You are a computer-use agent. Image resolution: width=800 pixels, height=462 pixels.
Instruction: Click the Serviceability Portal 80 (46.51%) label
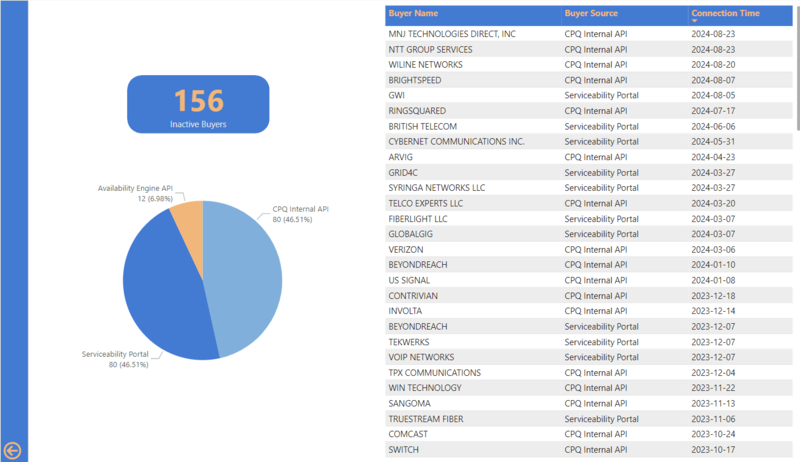tap(114, 359)
